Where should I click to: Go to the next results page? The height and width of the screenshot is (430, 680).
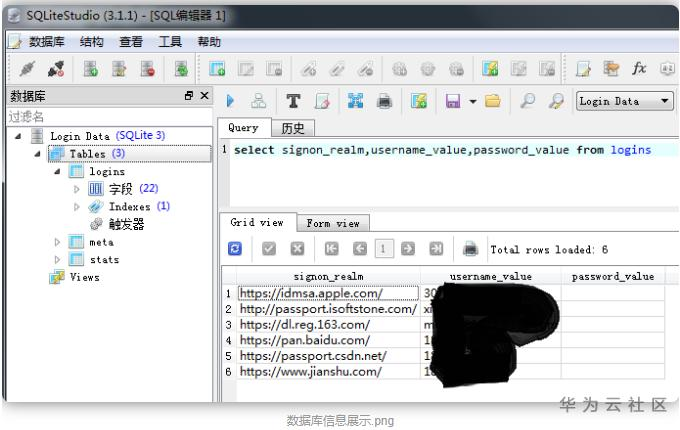point(408,249)
